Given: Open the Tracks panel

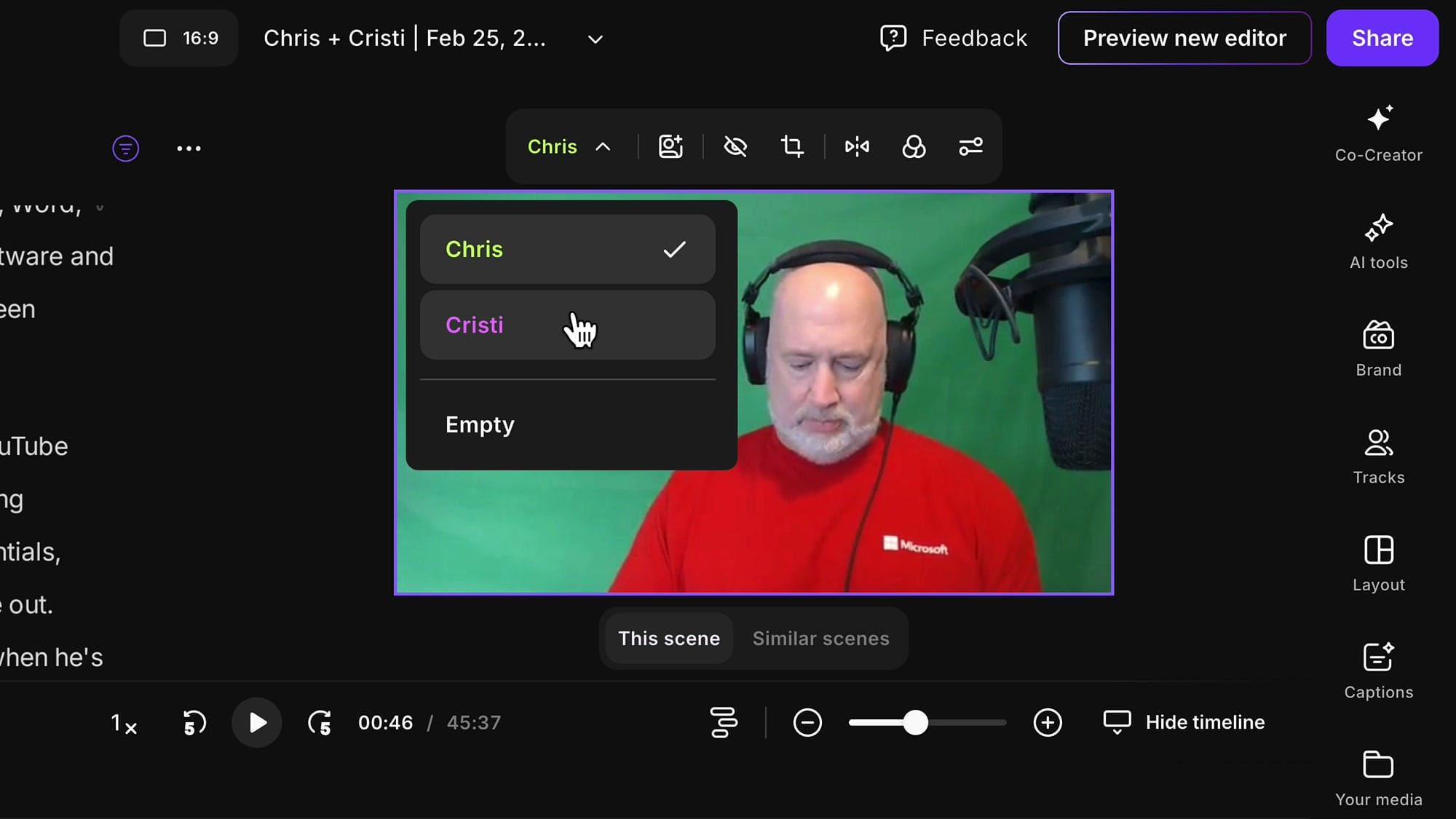Looking at the screenshot, I should (x=1377, y=455).
